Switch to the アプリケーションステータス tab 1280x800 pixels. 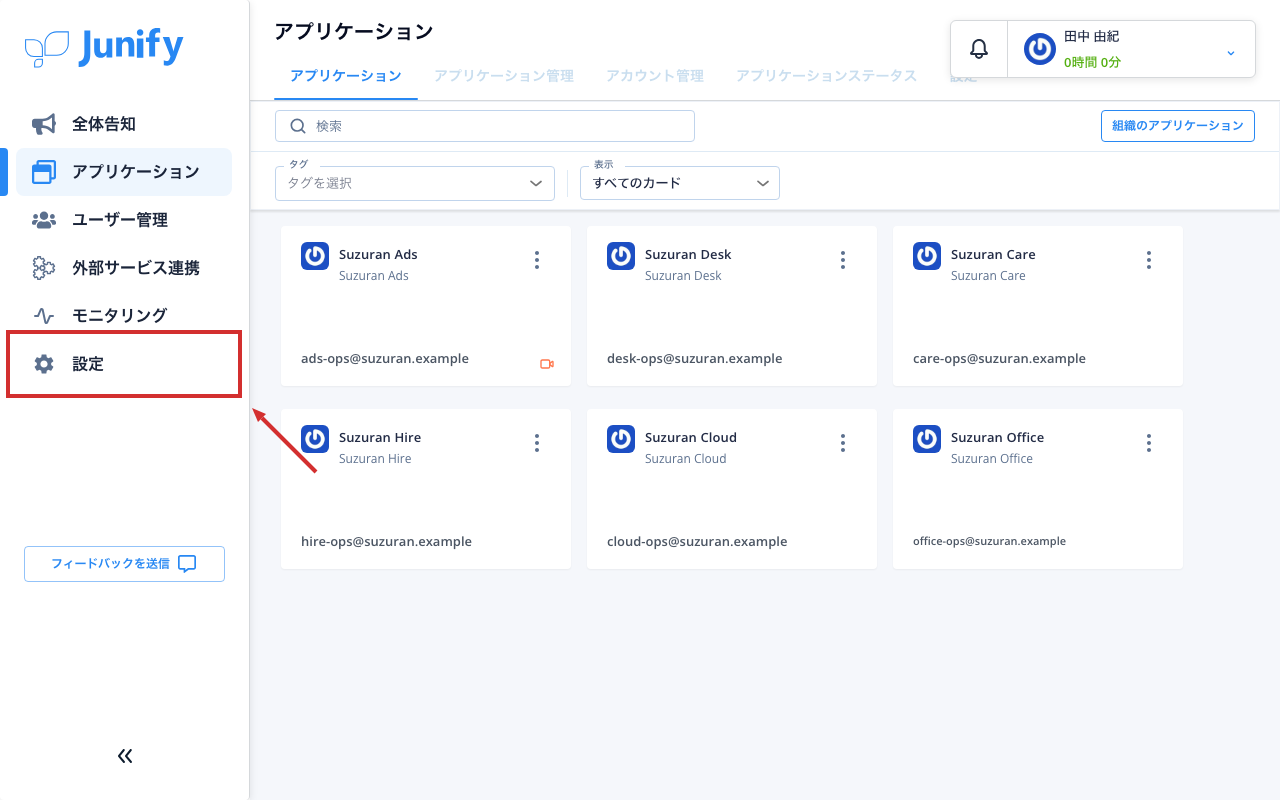pyautogui.click(x=827, y=76)
